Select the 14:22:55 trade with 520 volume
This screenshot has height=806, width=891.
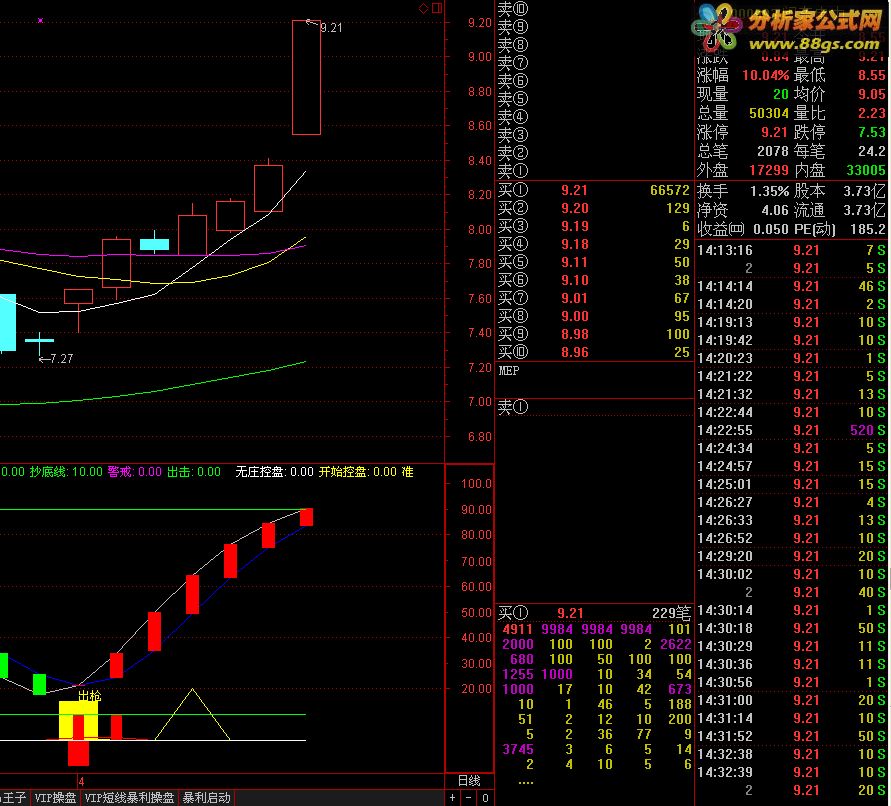[791, 430]
